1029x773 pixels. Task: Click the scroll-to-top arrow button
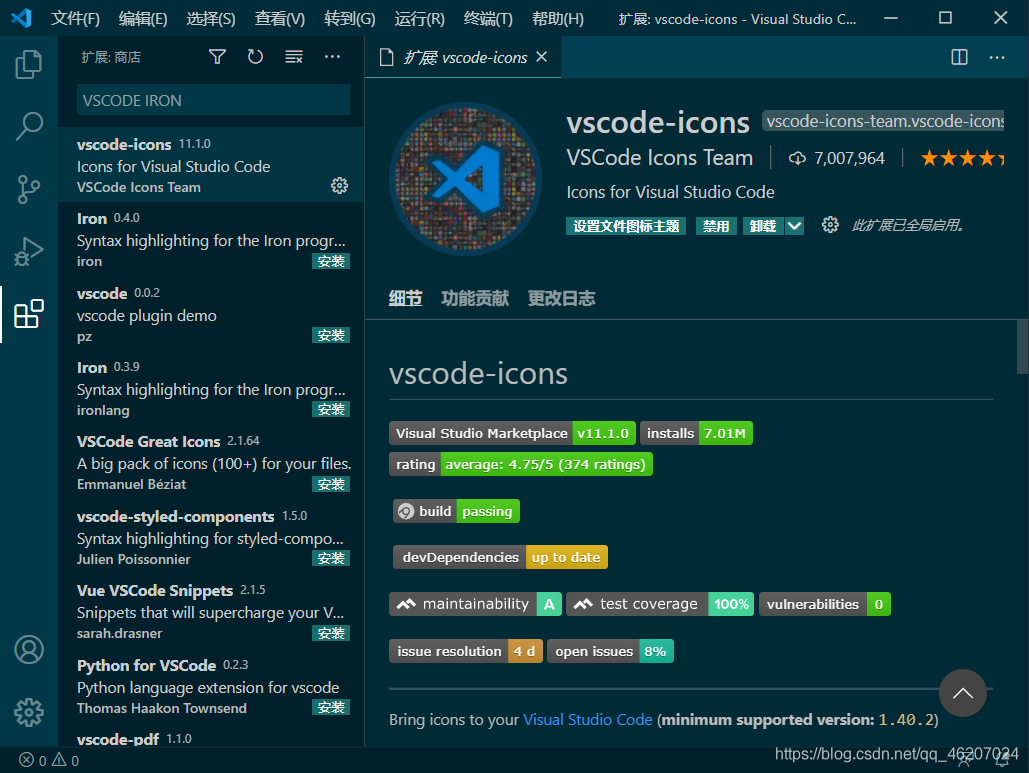963,693
